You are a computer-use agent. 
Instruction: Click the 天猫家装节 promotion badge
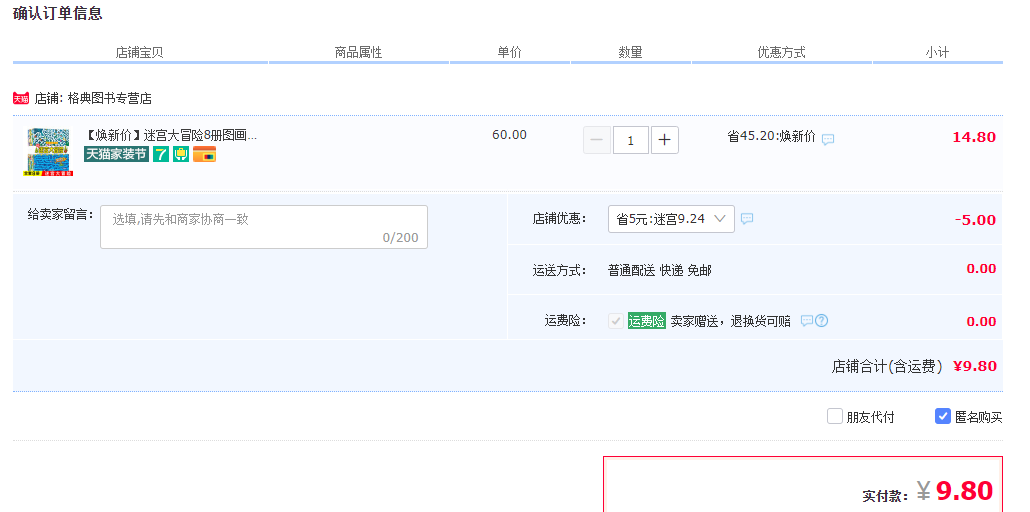116,154
